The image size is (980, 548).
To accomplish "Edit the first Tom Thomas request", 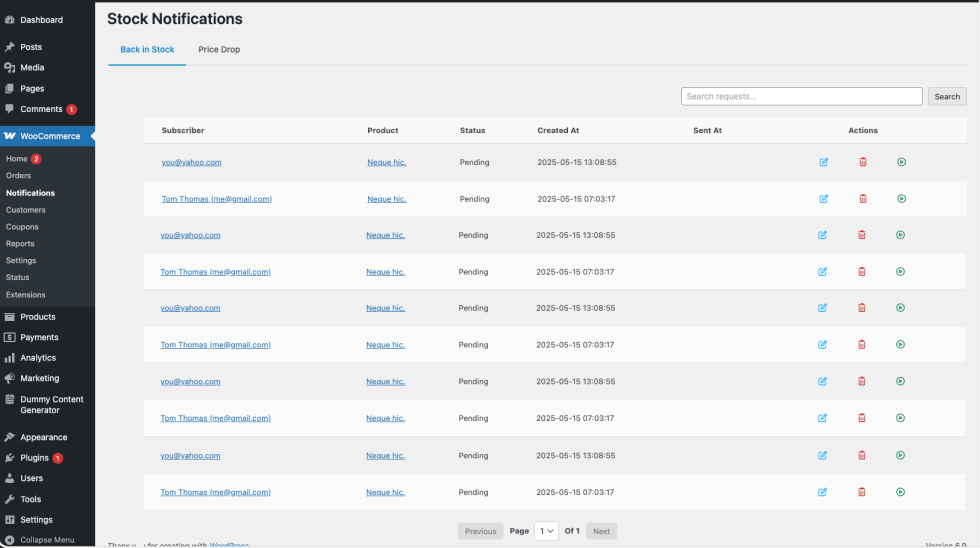I will [x=824, y=199].
